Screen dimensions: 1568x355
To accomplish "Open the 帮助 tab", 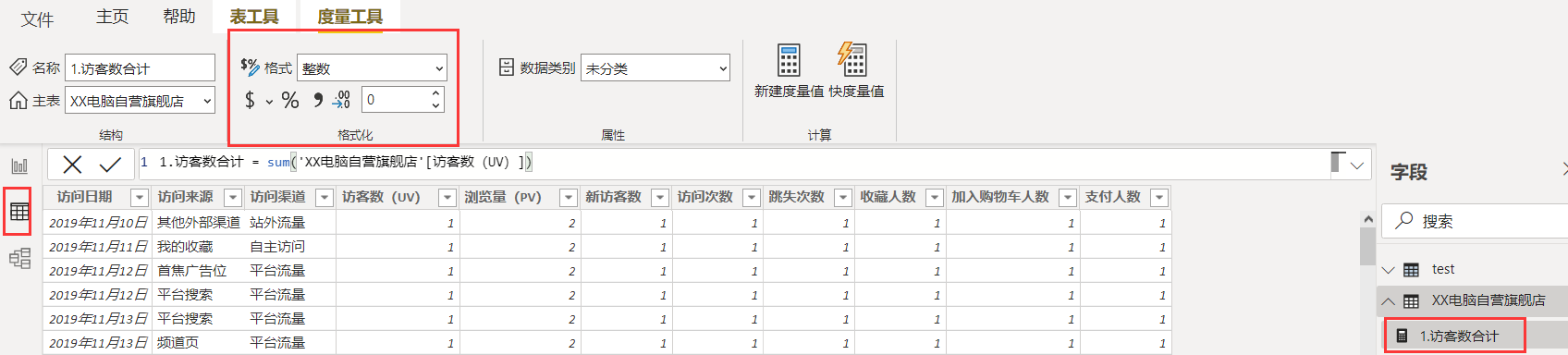I will 178,17.
